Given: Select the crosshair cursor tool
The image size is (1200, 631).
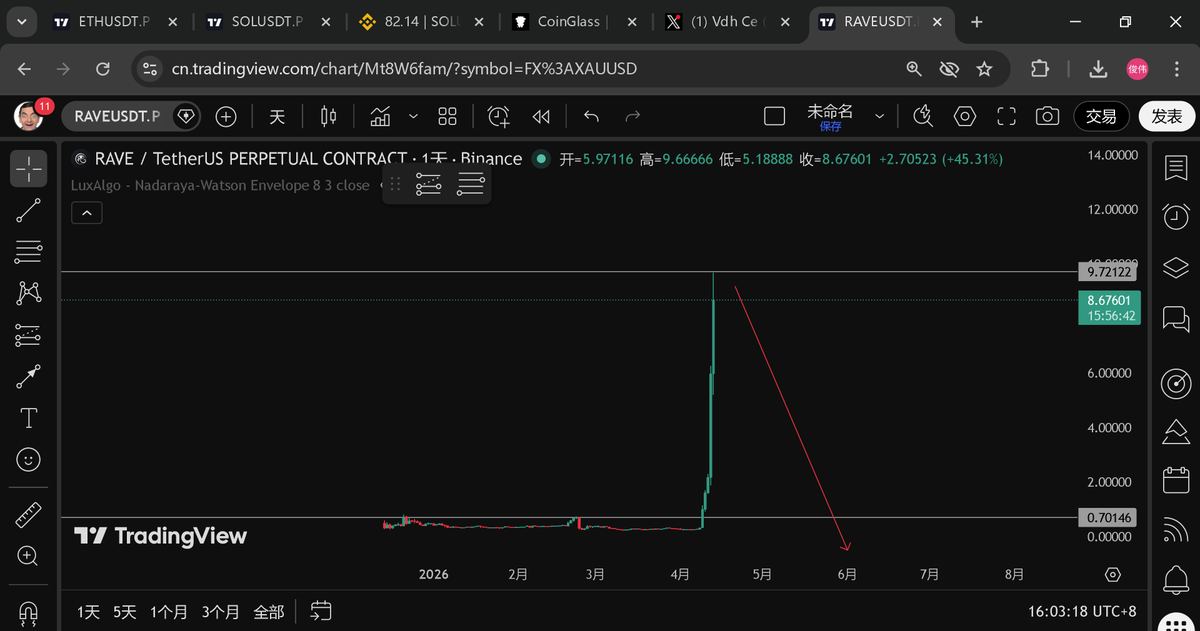Looking at the screenshot, I should point(29,168).
